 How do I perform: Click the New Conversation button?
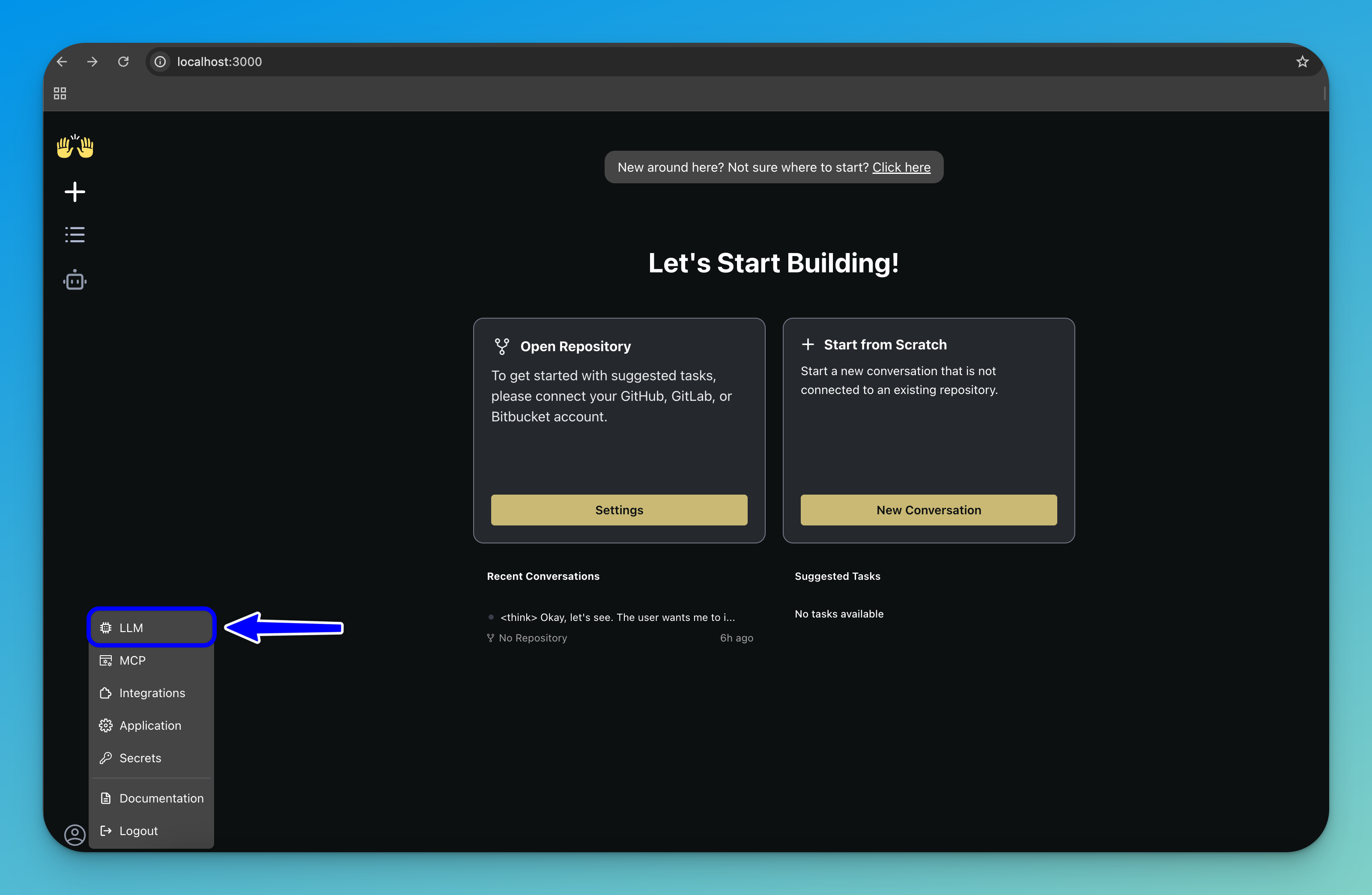pyautogui.click(x=928, y=510)
